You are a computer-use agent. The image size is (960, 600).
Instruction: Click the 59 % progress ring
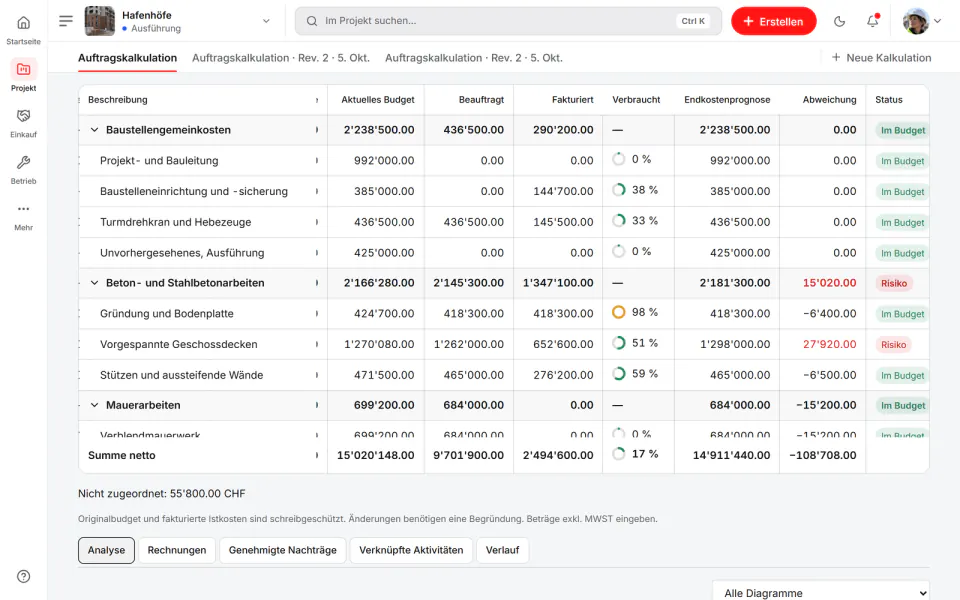coord(619,373)
